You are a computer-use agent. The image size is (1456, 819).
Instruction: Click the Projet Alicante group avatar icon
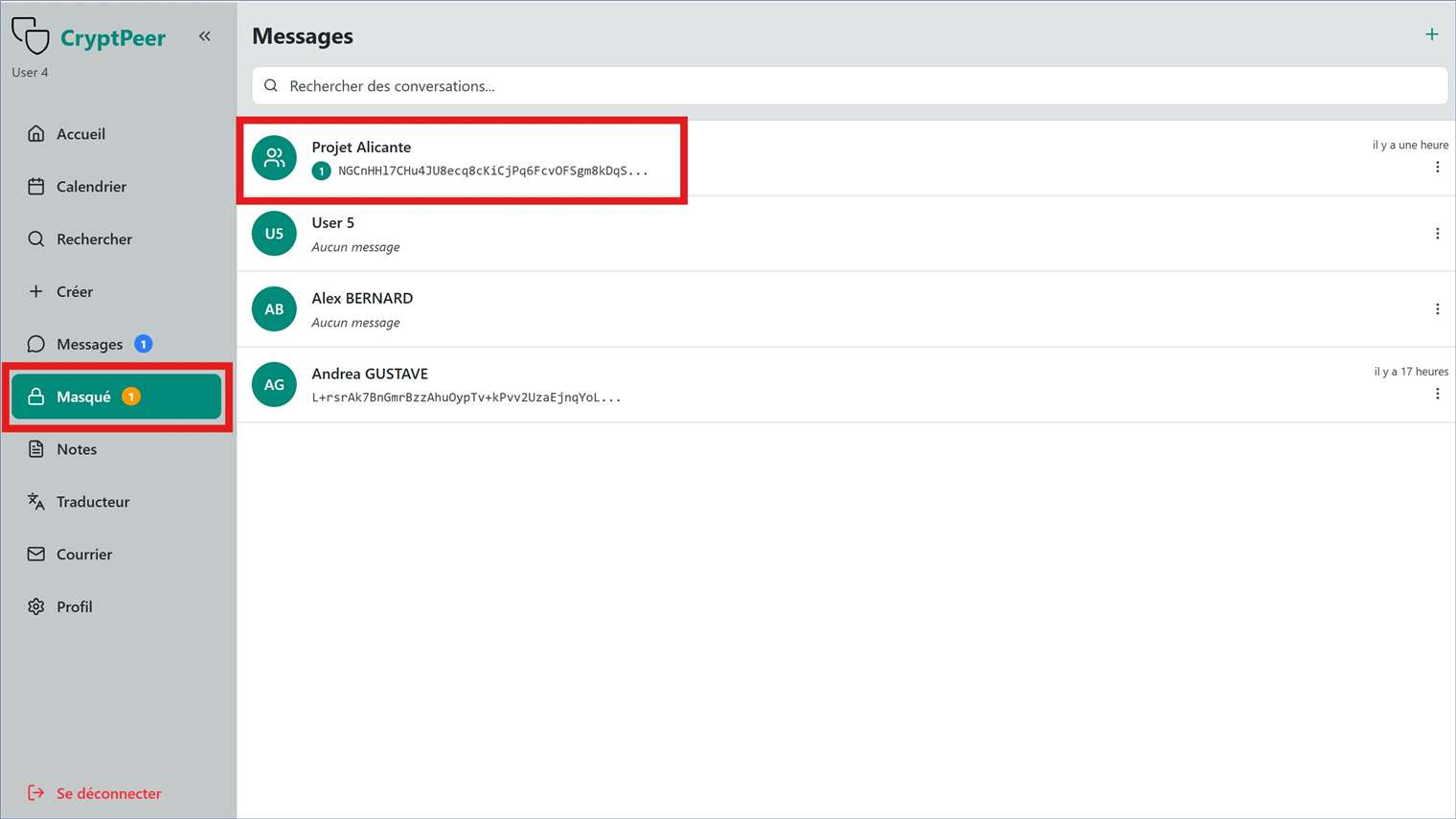coord(274,158)
